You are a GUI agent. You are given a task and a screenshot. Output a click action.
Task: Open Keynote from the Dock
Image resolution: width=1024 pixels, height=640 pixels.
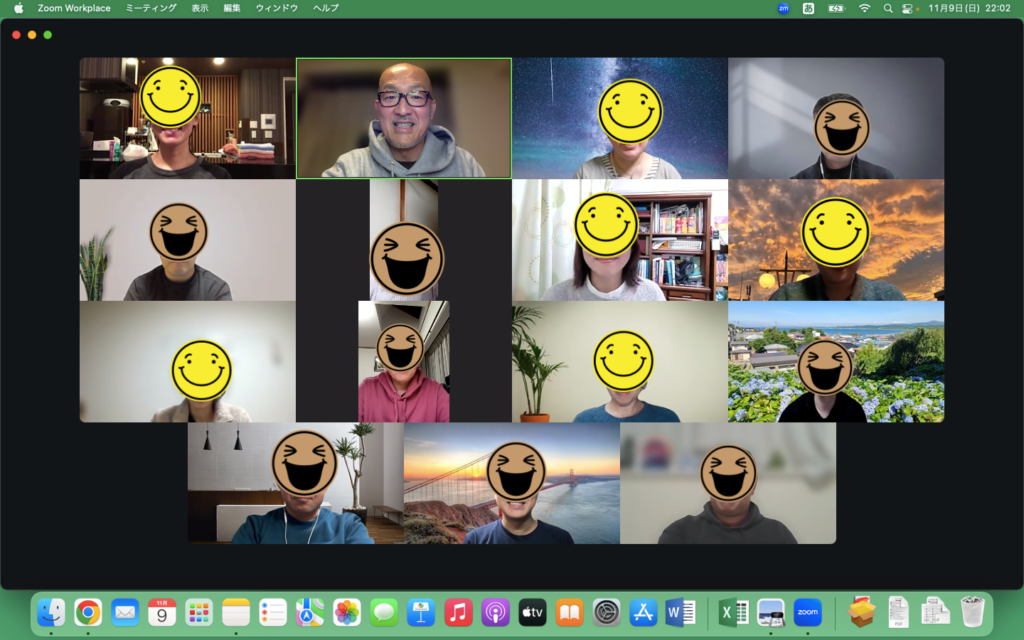[421, 612]
